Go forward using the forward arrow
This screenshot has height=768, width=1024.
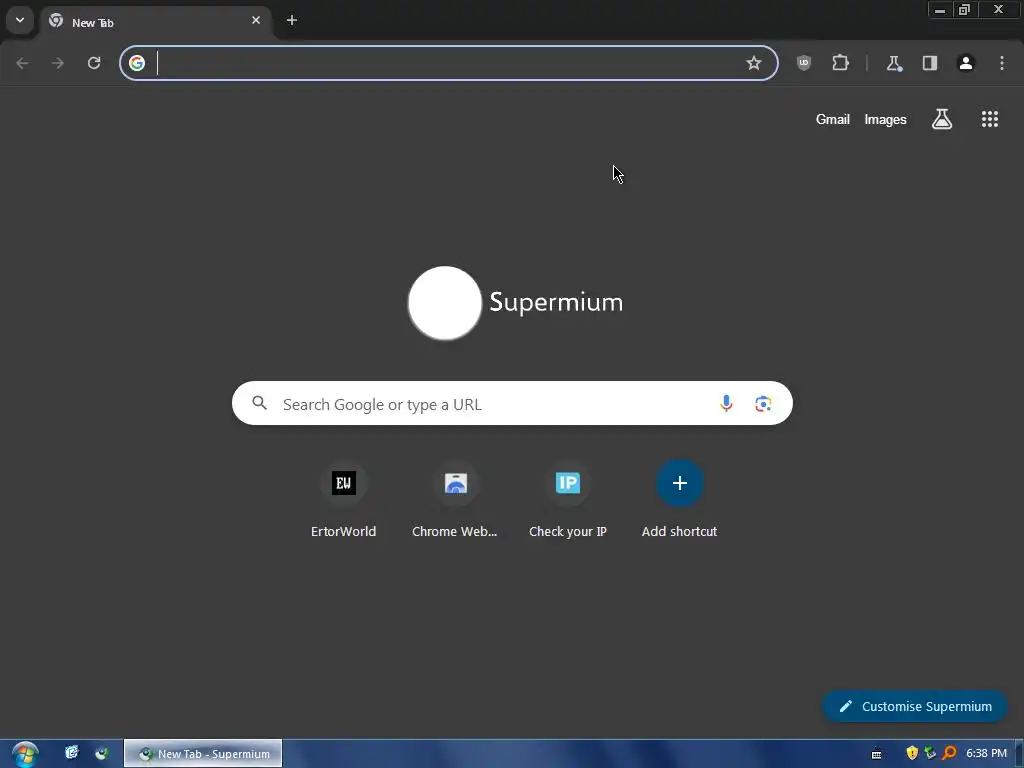tap(58, 63)
